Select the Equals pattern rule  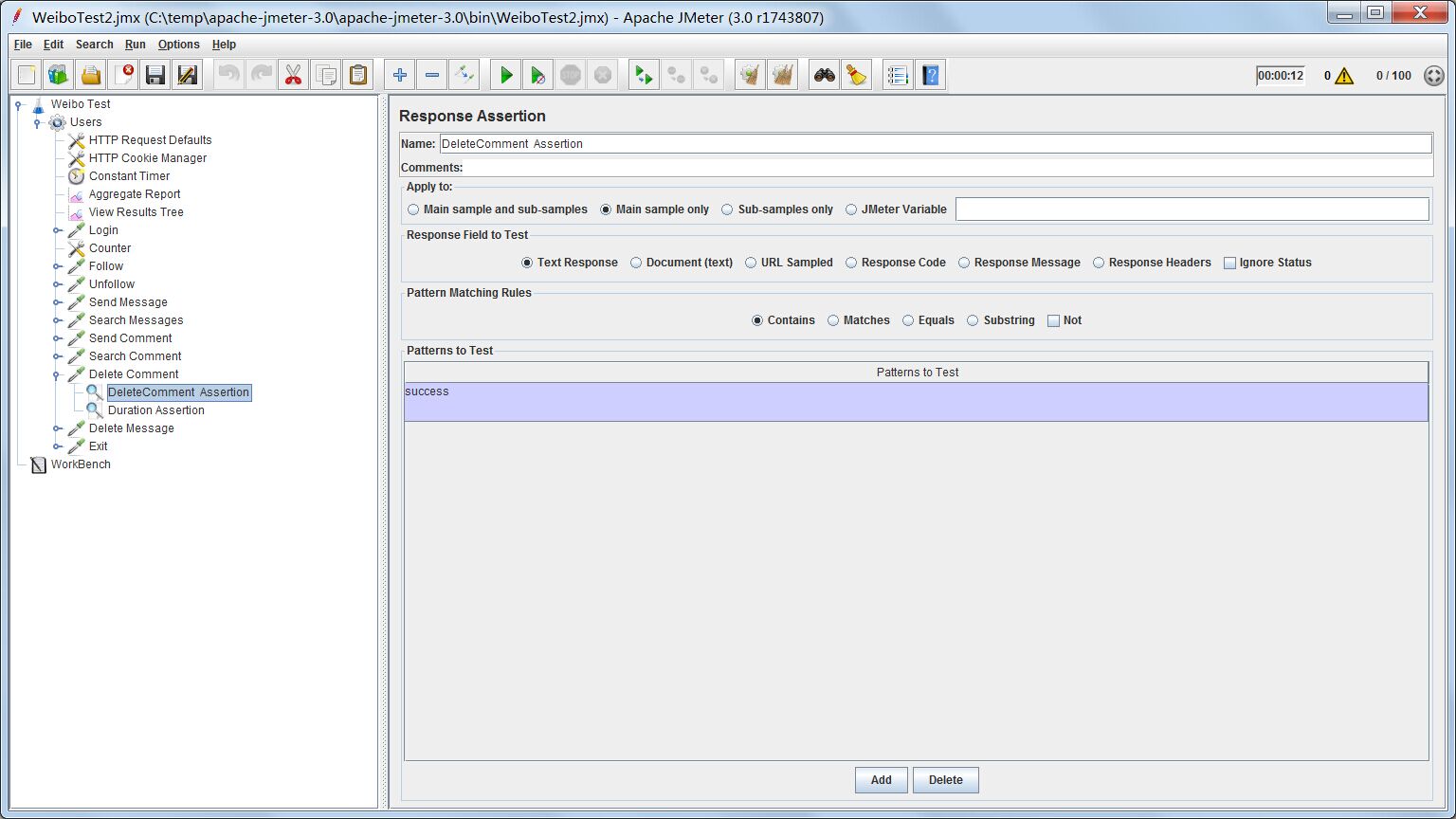pyautogui.click(x=928, y=320)
